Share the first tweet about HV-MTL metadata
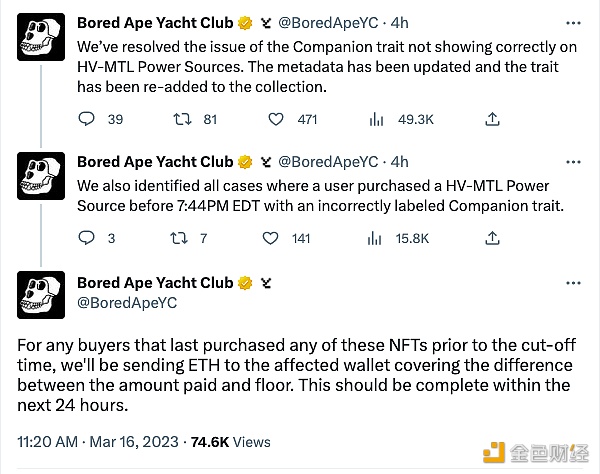Image resolution: width=600 pixels, height=474 pixels. click(492, 119)
